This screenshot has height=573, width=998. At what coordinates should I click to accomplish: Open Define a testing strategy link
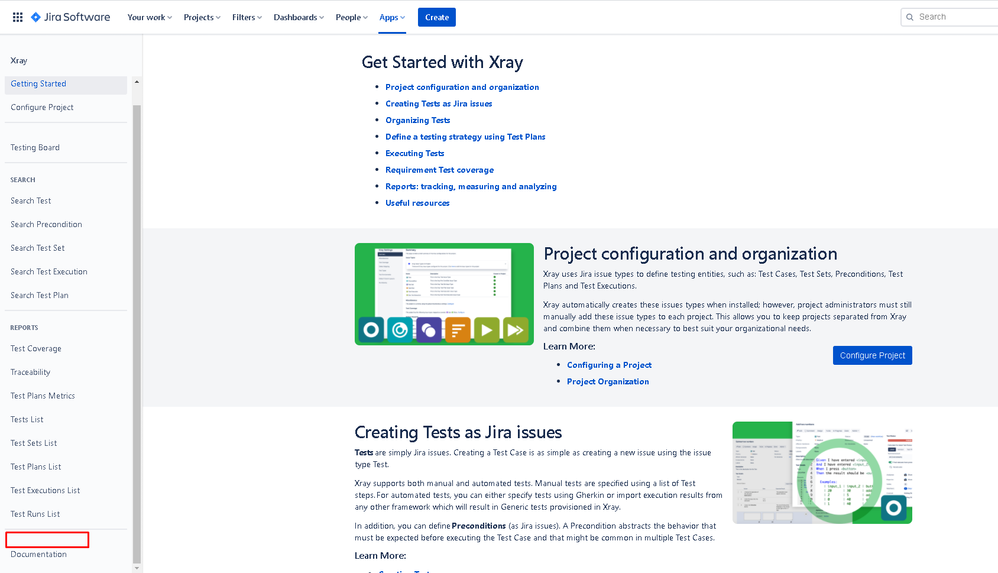465,137
